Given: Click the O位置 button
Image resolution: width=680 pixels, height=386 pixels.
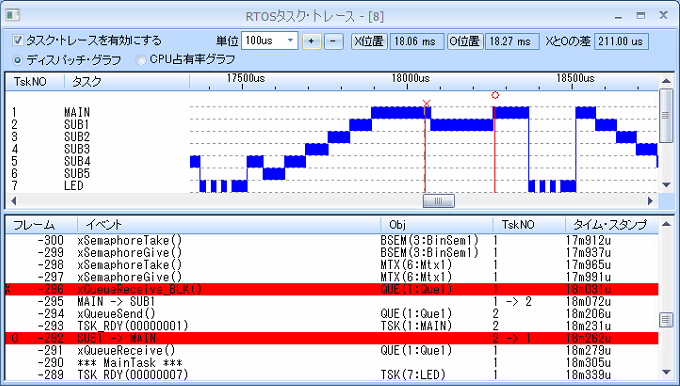Looking at the screenshot, I should coord(465,42).
